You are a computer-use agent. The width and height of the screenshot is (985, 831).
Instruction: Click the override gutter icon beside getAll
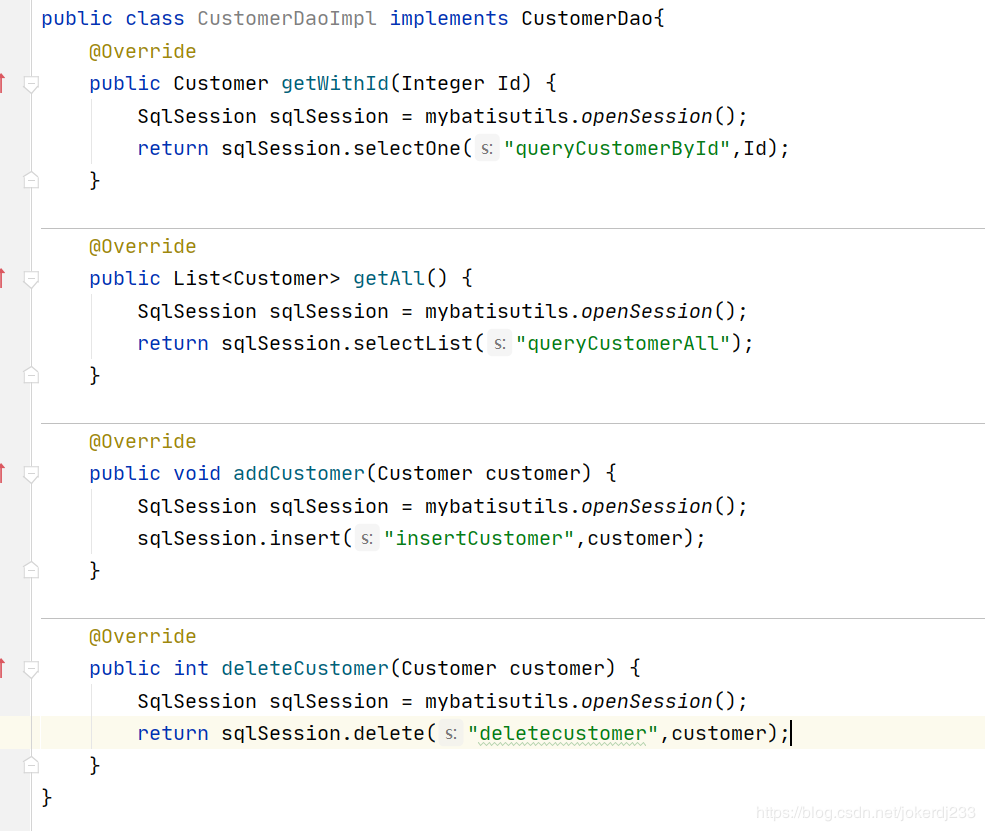3,278
